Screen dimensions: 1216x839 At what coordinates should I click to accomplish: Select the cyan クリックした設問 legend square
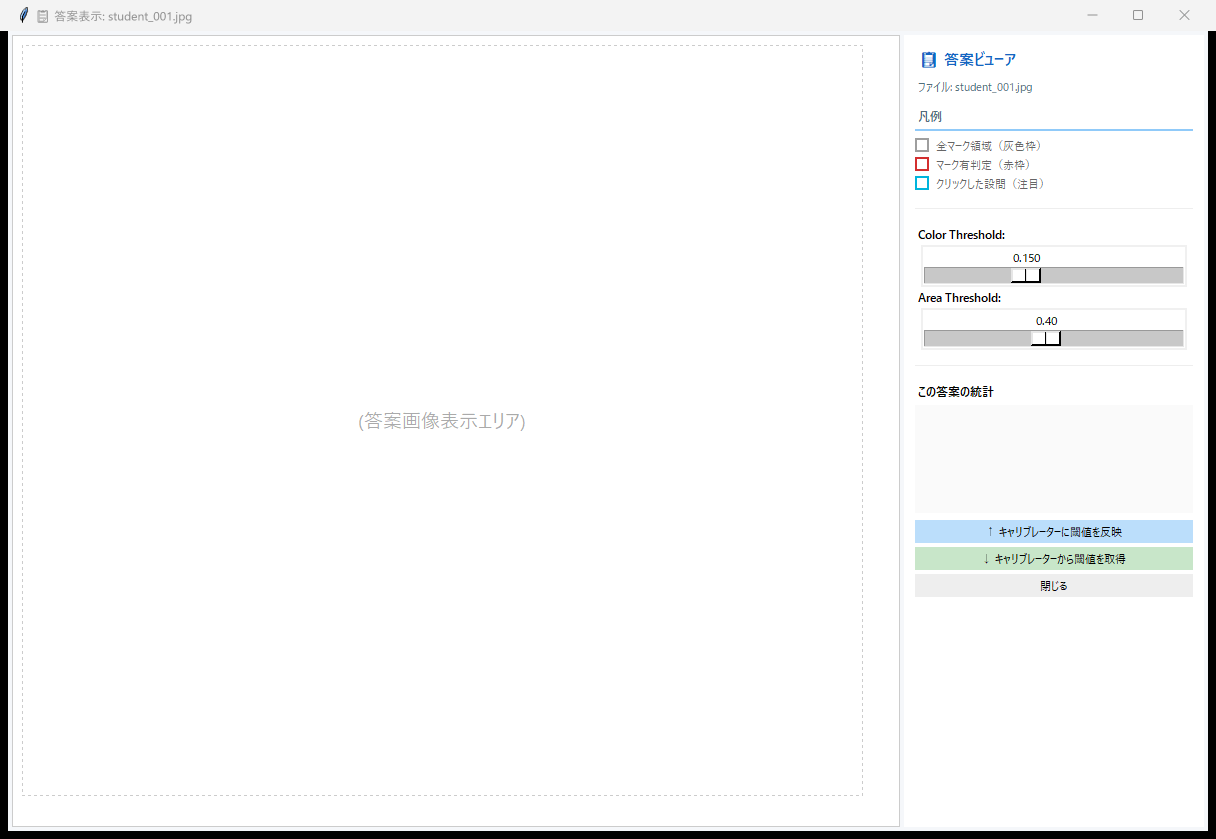(921, 183)
